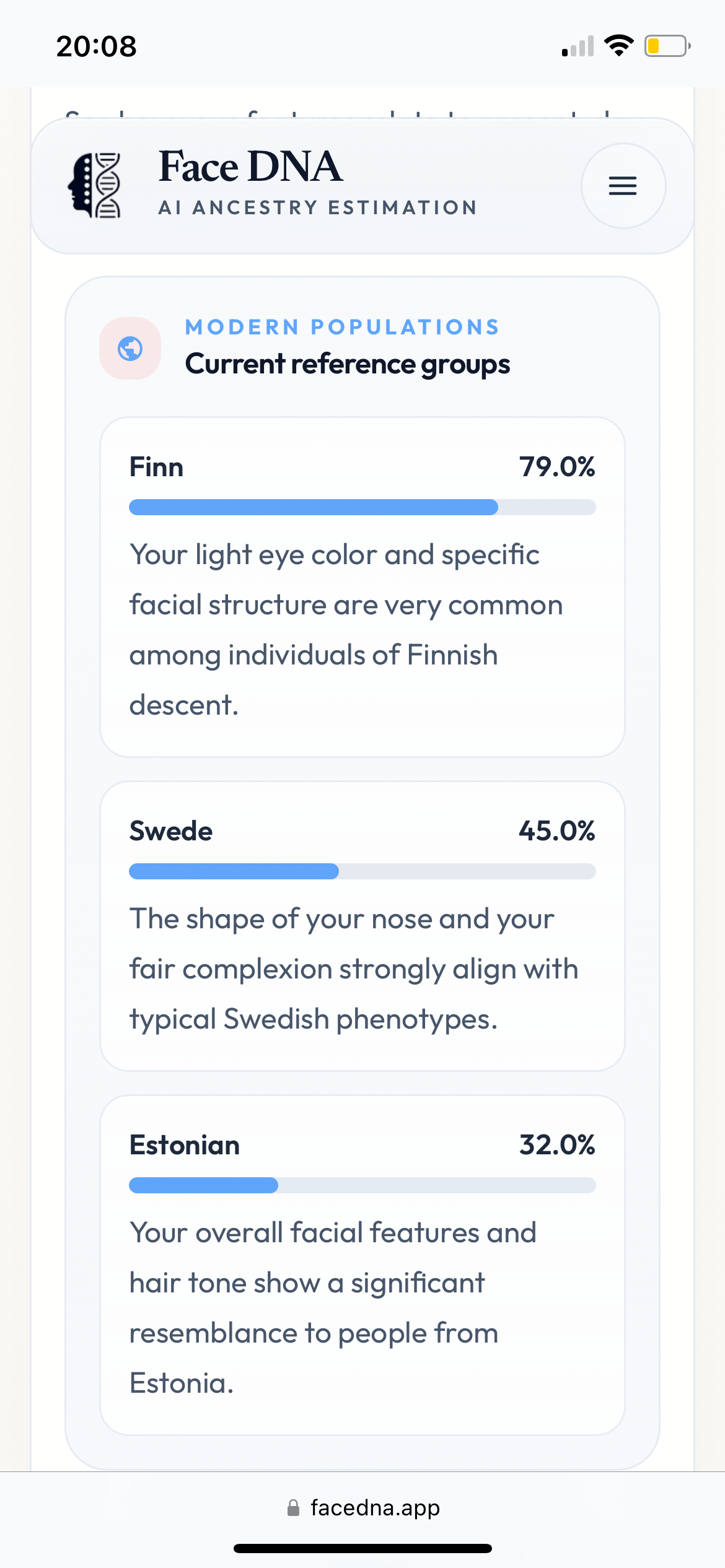725x1568 pixels.
Task: Tap the Face DNA logo icon
Action: 95,185
